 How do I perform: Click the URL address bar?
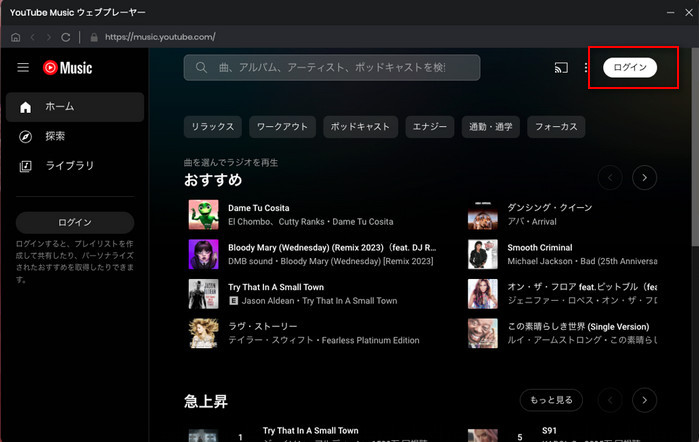click(x=160, y=37)
